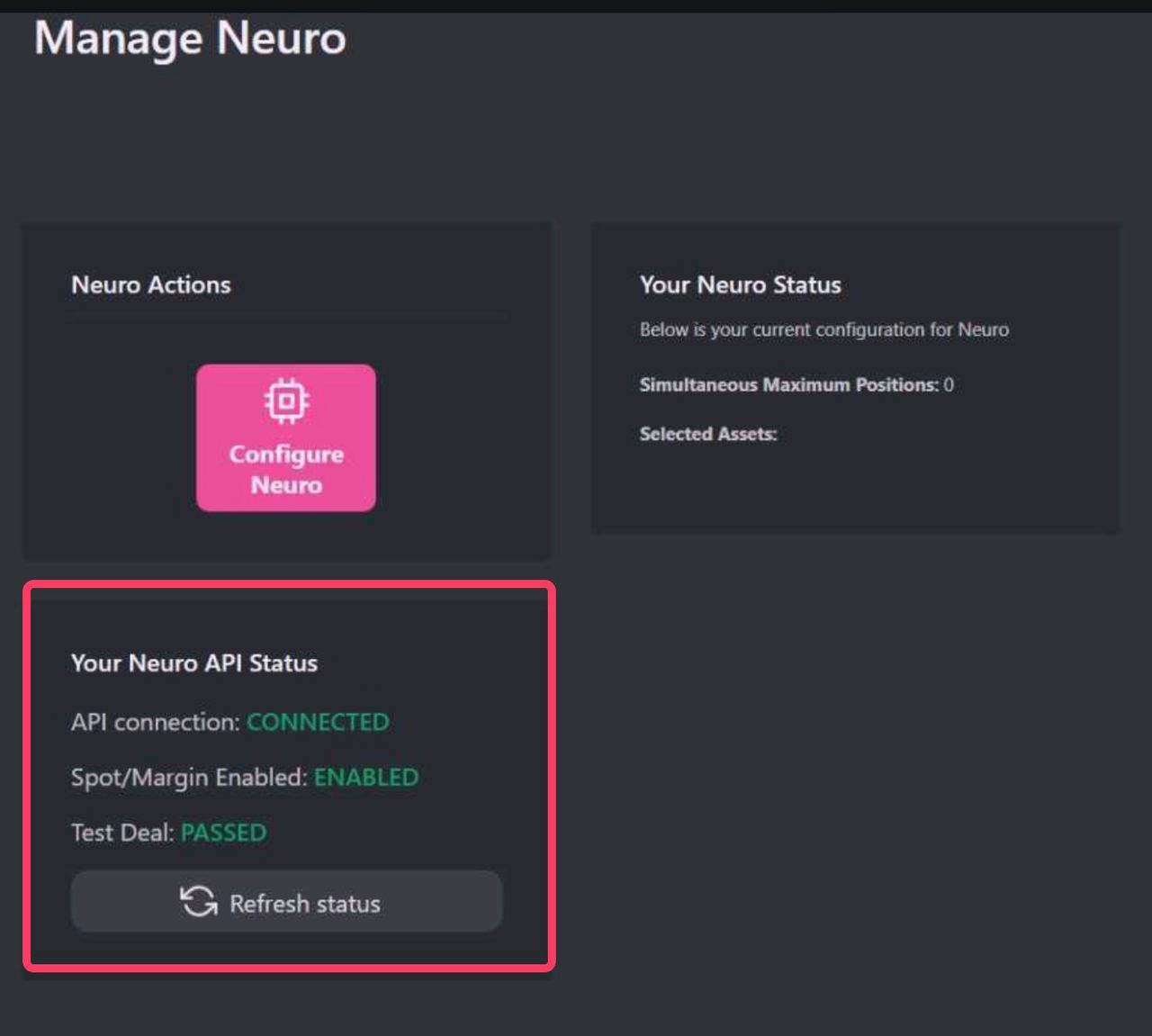Click the Your Neuro API Status heading
Screen dimensions: 1152x1036
(194, 663)
